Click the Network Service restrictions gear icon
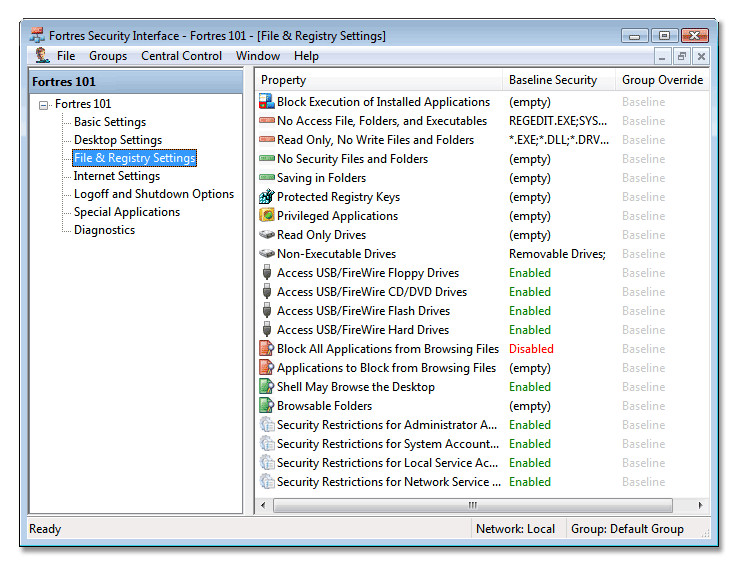The height and width of the screenshot is (574, 744). (x=267, y=481)
